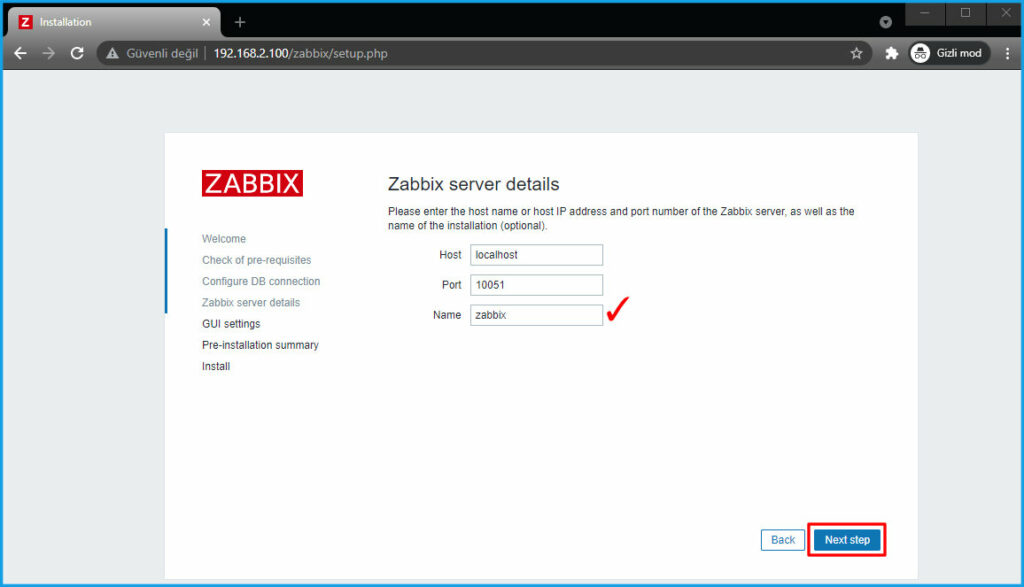Image resolution: width=1024 pixels, height=587 pixels.
Task: Click the Back button
Action: pyautogui.click(x=782, y=540)
